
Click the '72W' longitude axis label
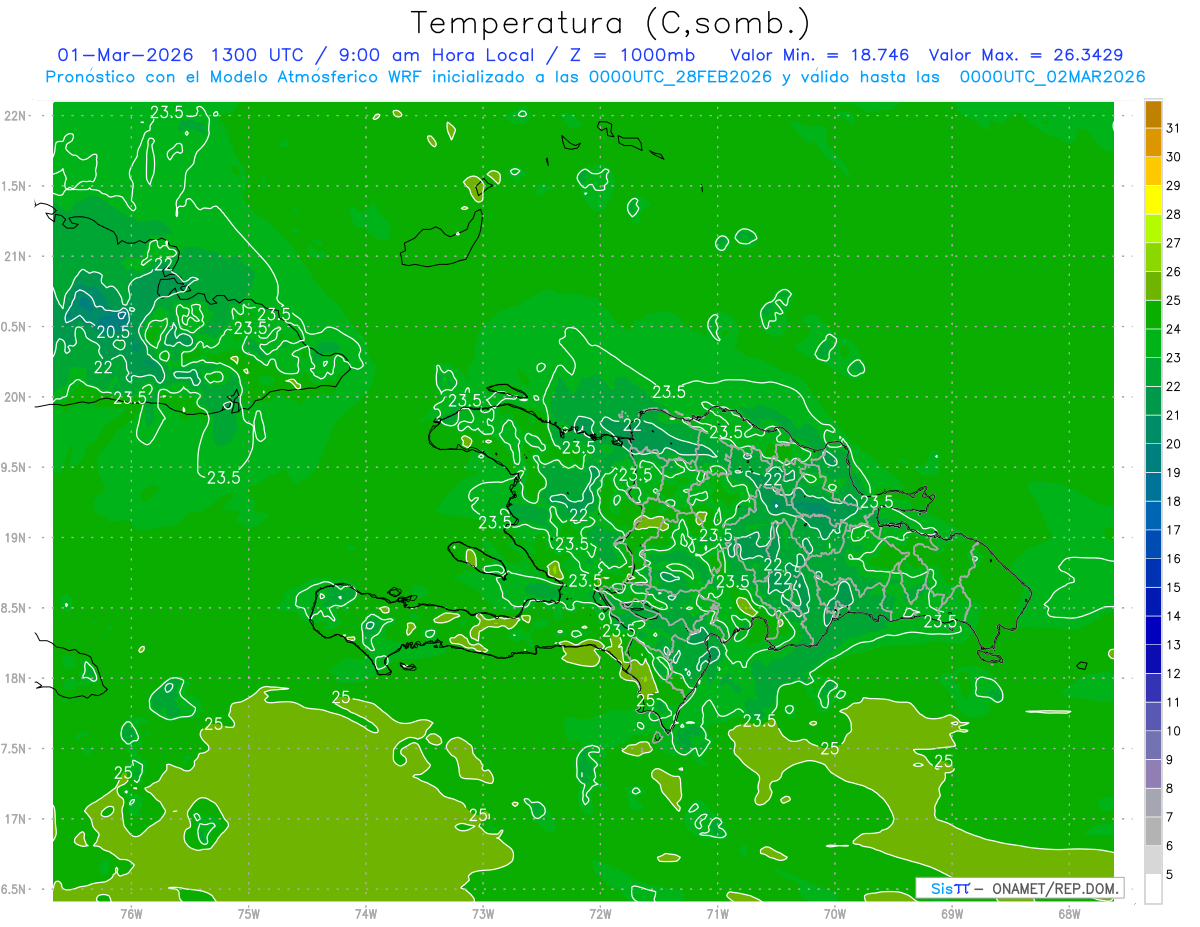pos(600,913)
